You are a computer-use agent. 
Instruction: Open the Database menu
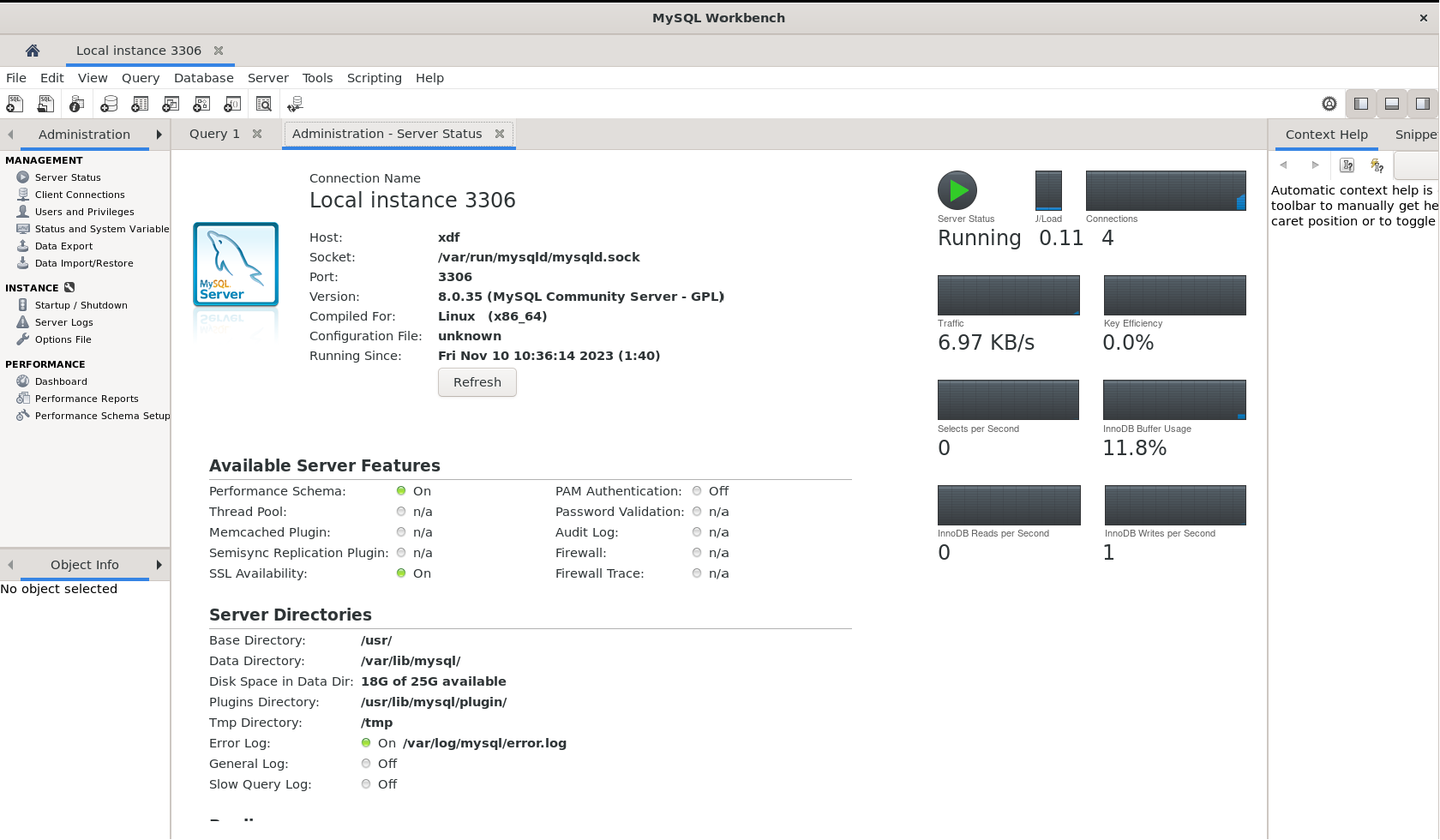pyautogui.click(x=204, y=78)
